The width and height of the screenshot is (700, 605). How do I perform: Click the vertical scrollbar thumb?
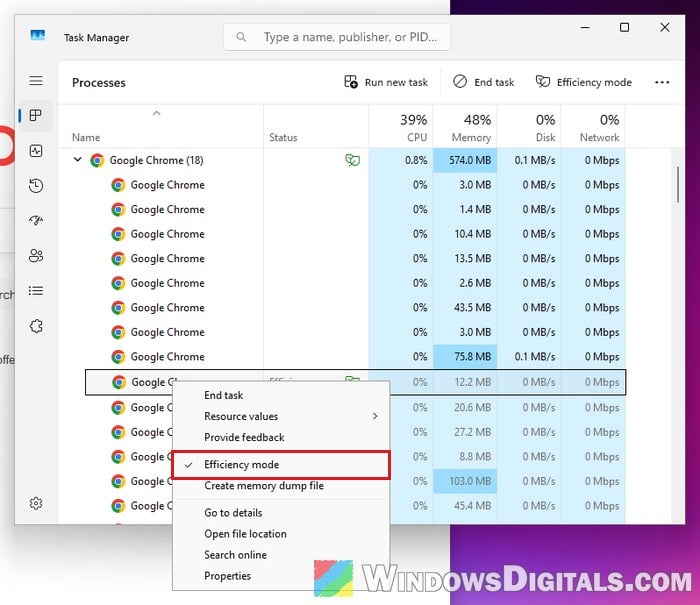678,185
